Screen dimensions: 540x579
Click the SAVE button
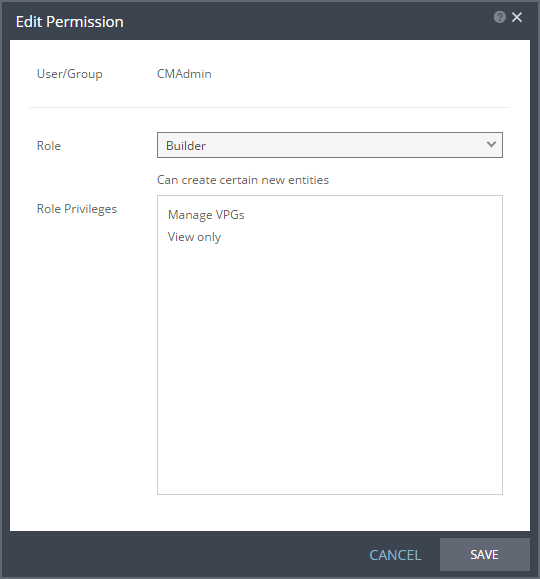[484, 555]
